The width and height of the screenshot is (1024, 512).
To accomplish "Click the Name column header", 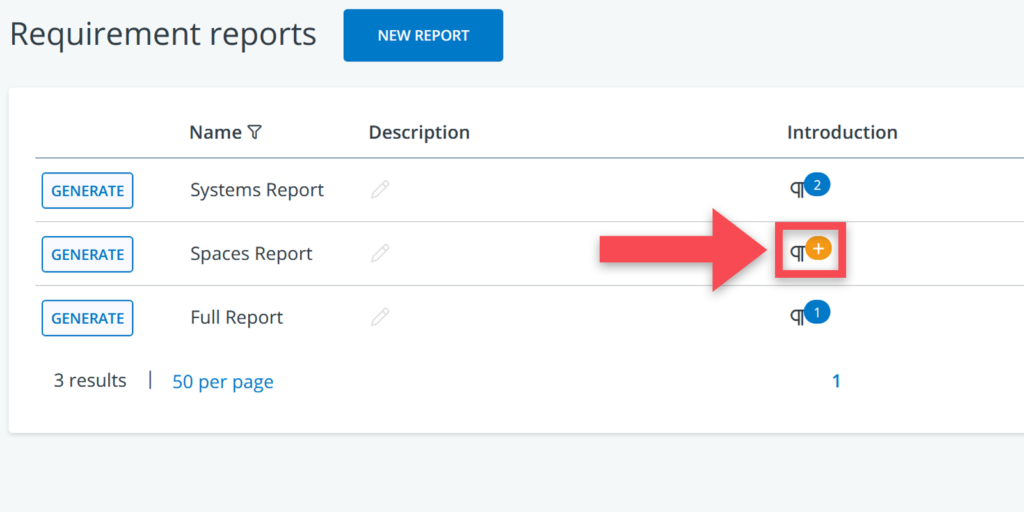I will coord(215,132).
